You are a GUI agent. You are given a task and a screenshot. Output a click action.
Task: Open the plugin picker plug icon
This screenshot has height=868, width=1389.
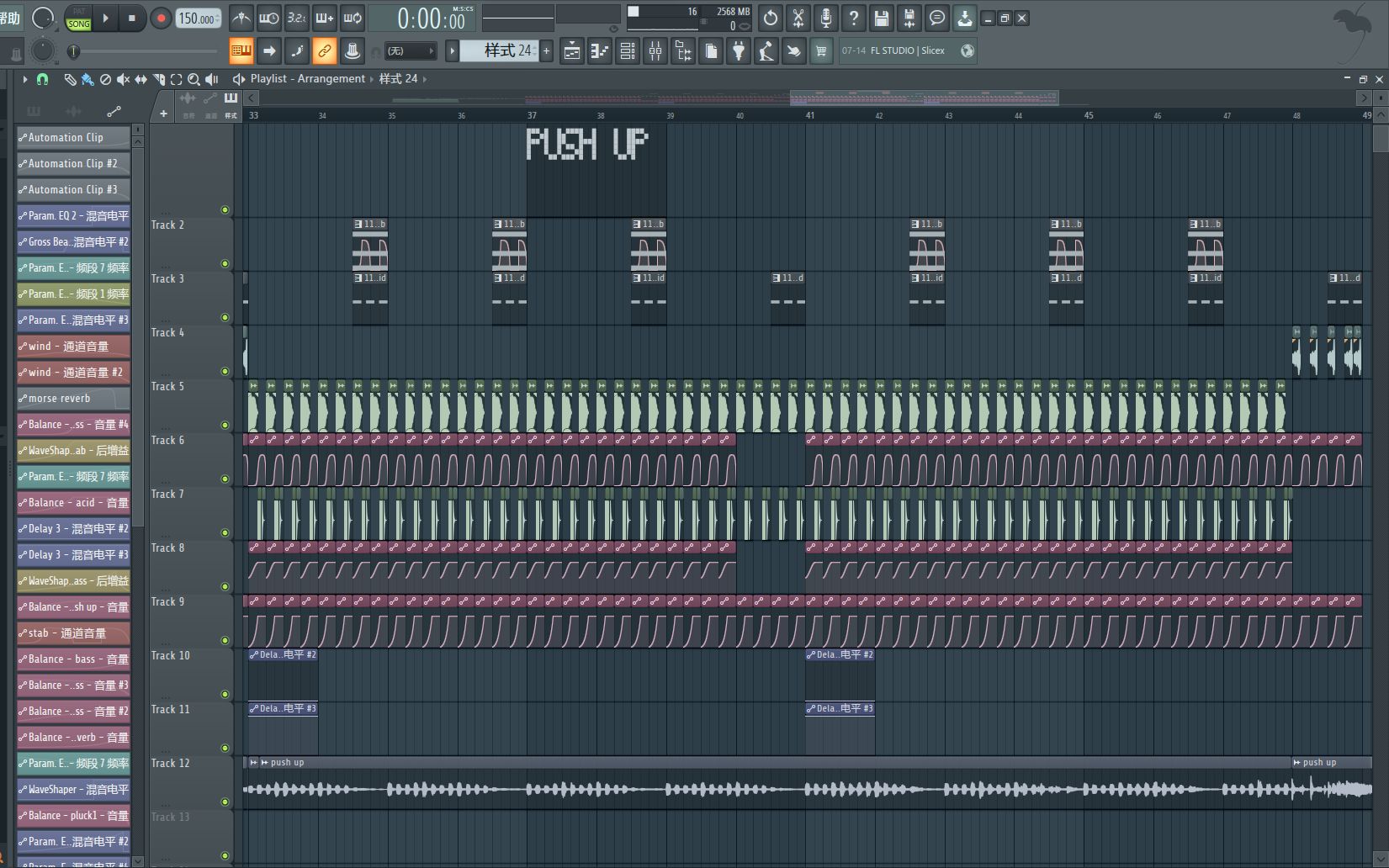point(739,51)
